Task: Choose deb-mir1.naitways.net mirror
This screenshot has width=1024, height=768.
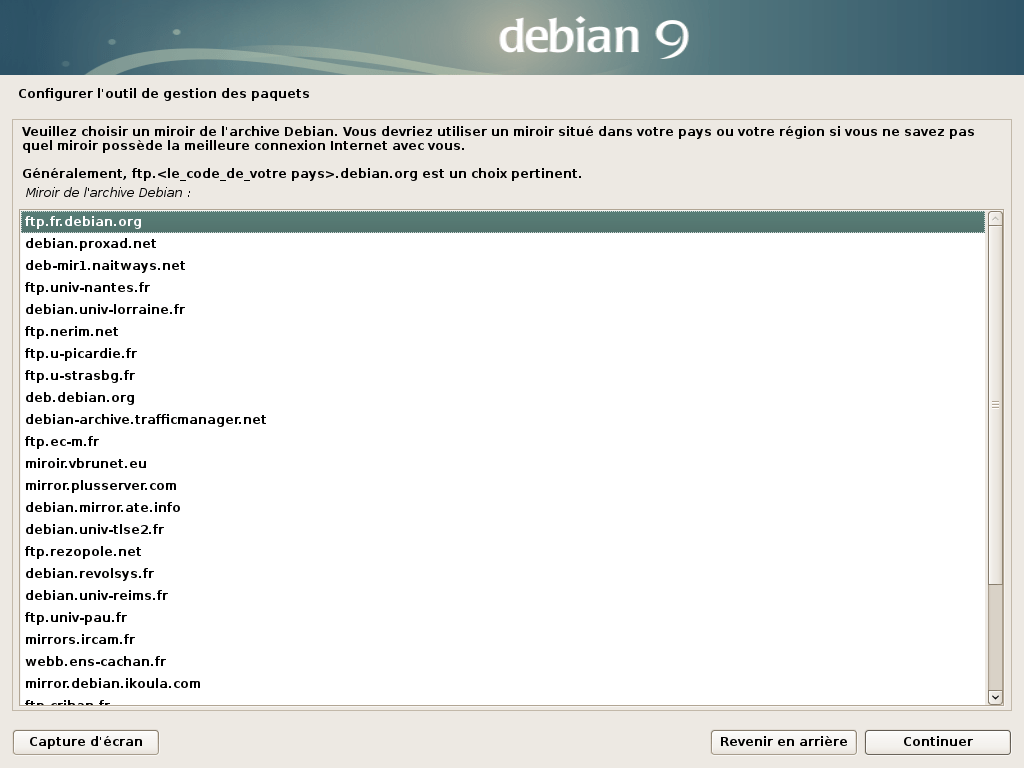Action: [502, 266]
